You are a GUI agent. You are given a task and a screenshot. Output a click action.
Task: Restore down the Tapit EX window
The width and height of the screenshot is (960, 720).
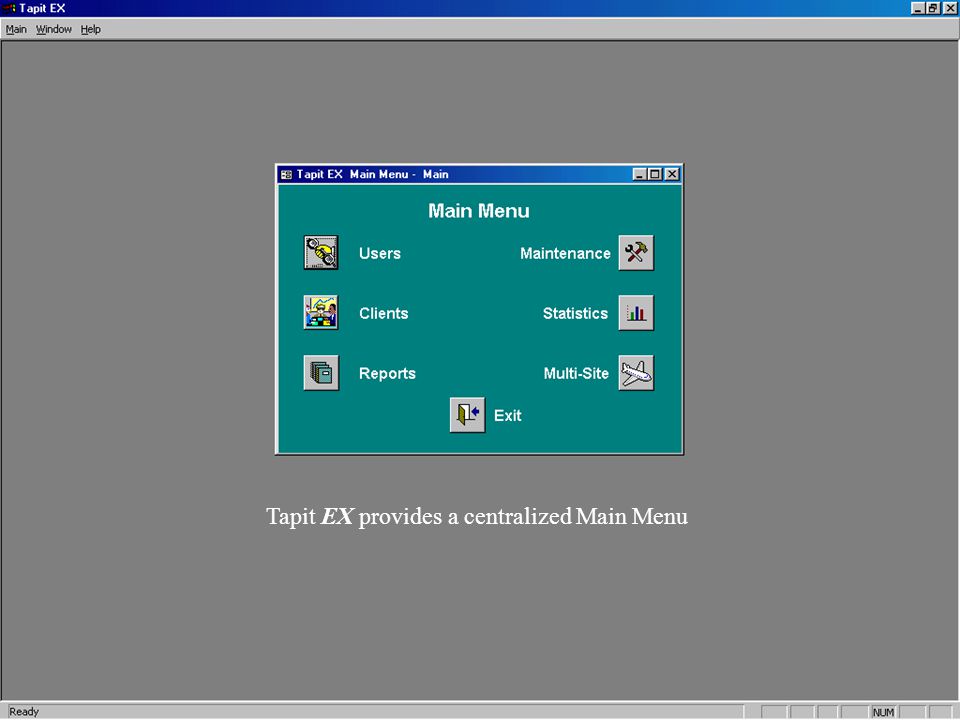[932, 8]
